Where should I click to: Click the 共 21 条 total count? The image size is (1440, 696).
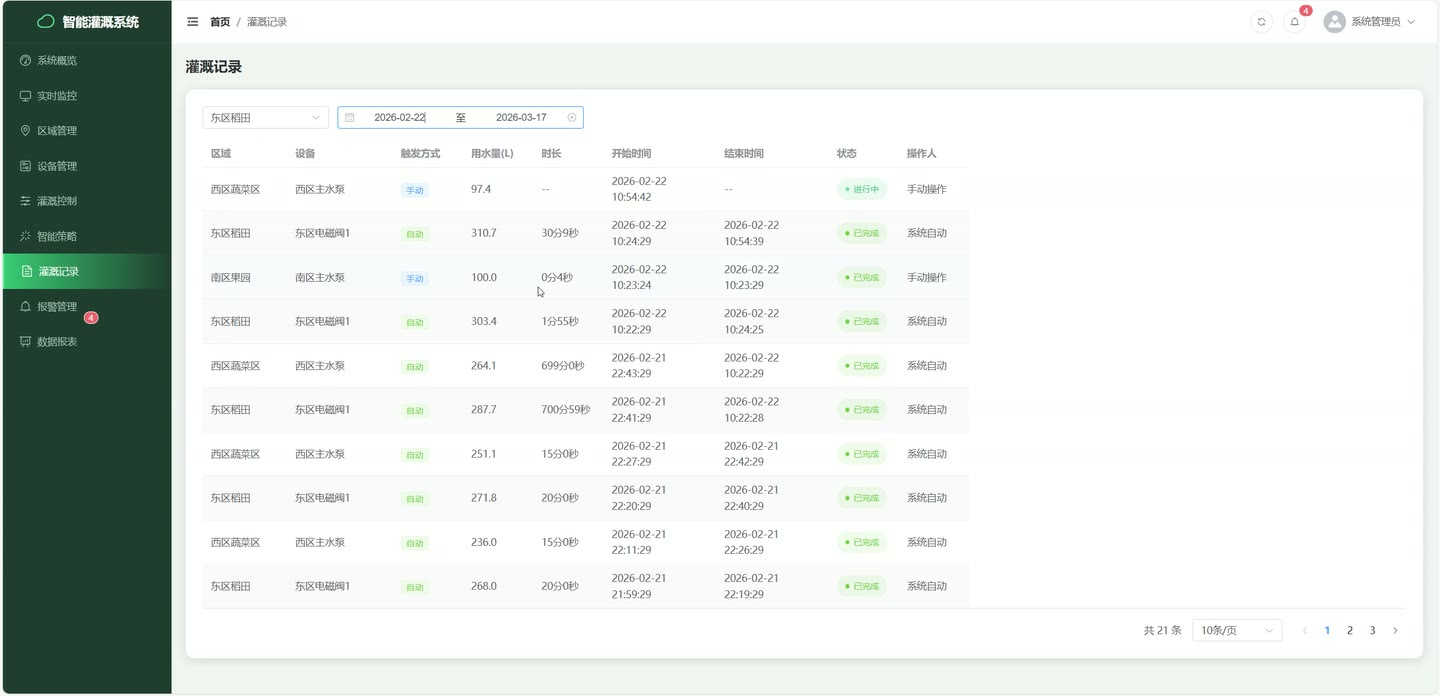1163,630
